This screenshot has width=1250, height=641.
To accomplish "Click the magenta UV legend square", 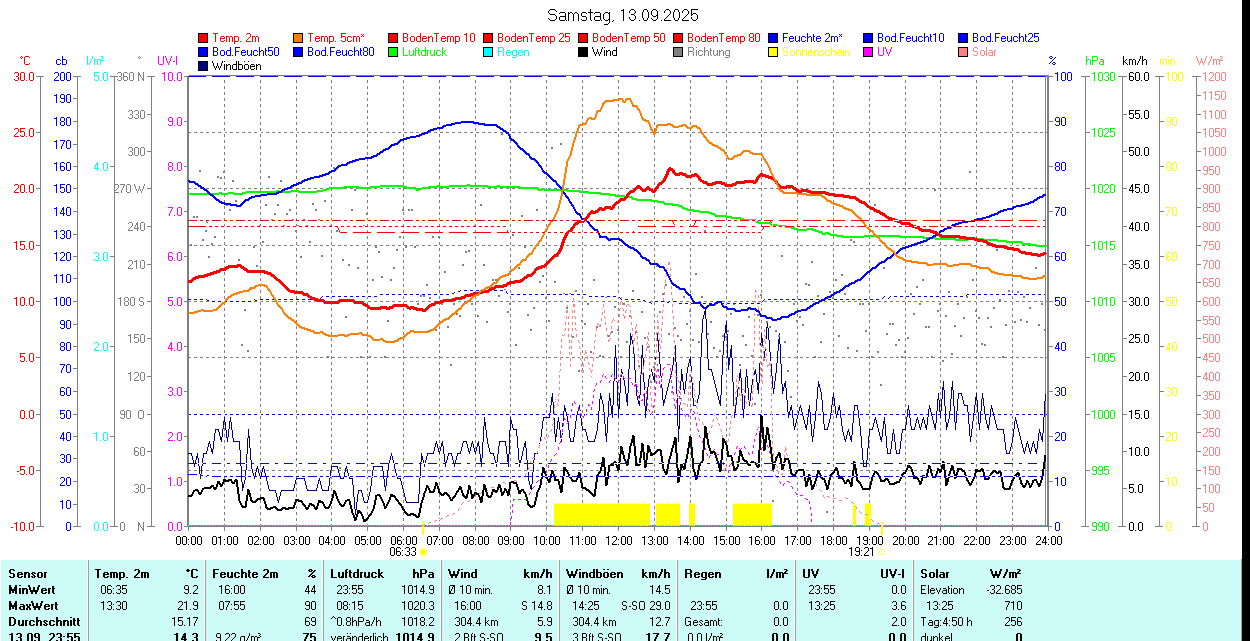I will (x=869, y=52).
